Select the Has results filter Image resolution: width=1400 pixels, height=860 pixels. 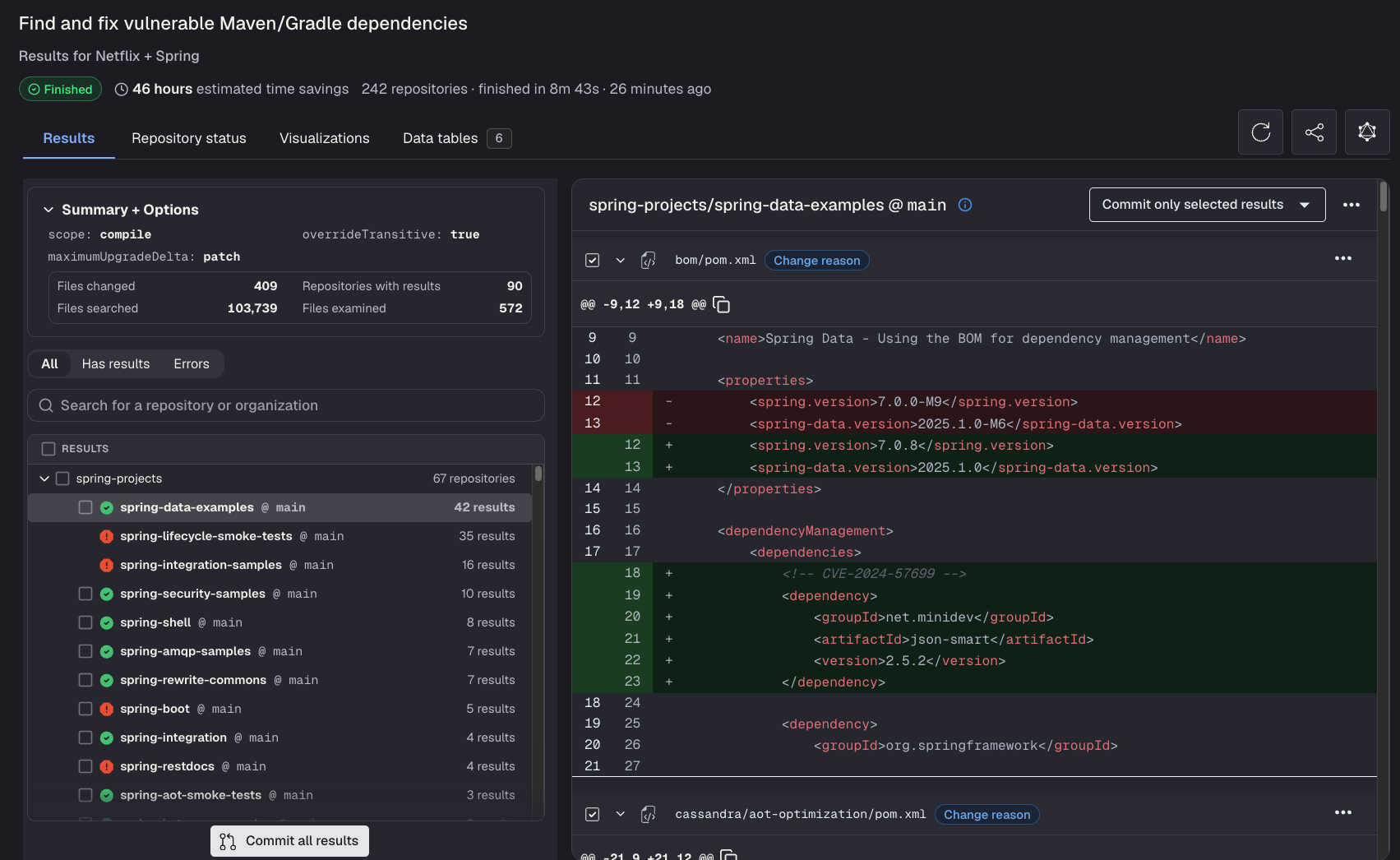coord(116,363)
